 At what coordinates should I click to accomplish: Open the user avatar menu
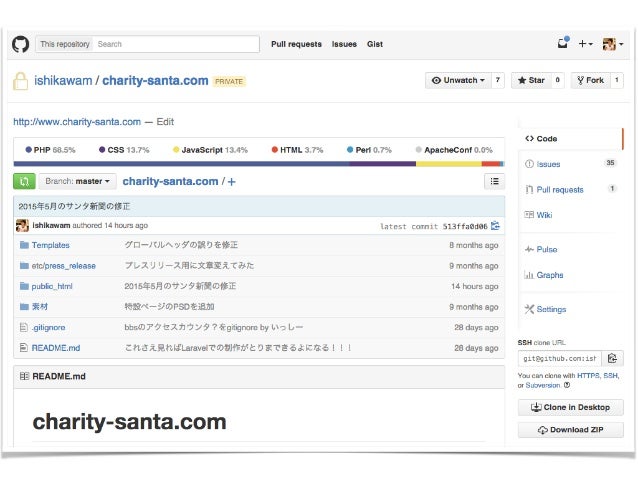pos(613,44)
